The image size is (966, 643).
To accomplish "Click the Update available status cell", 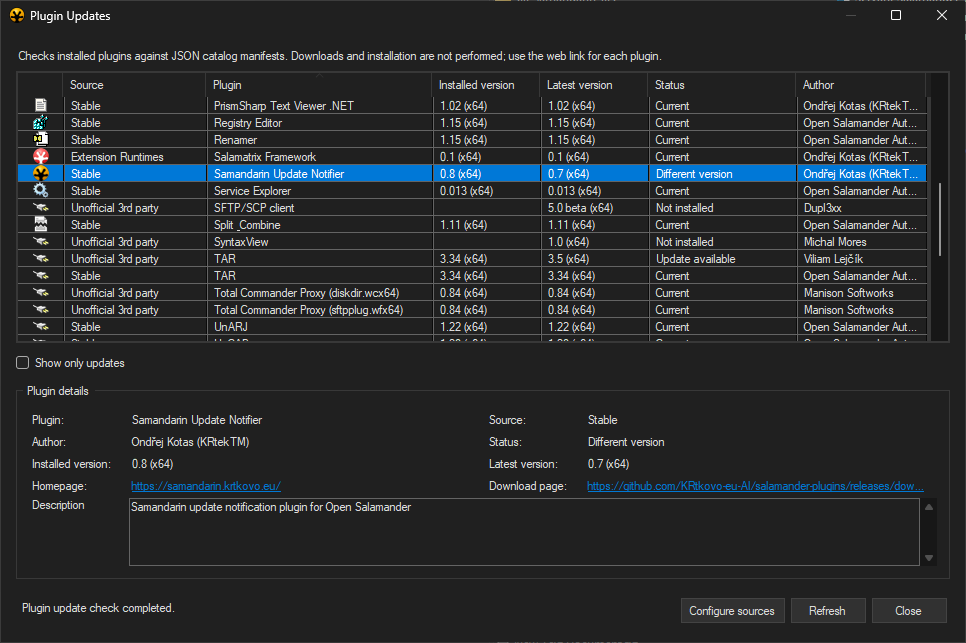I will (x=696, y=259).
